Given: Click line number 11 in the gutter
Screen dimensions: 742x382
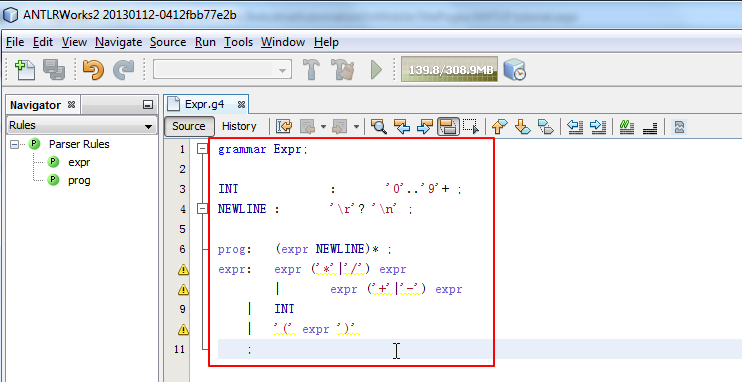Looking at the screenshot, I should coord(179,349).
